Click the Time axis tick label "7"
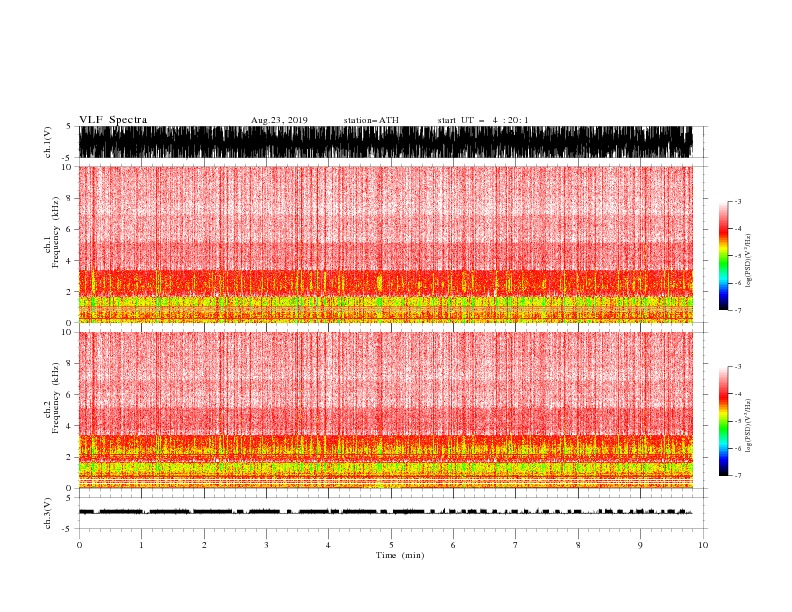This screenshot has height=612, width=792. click(516, 546)
